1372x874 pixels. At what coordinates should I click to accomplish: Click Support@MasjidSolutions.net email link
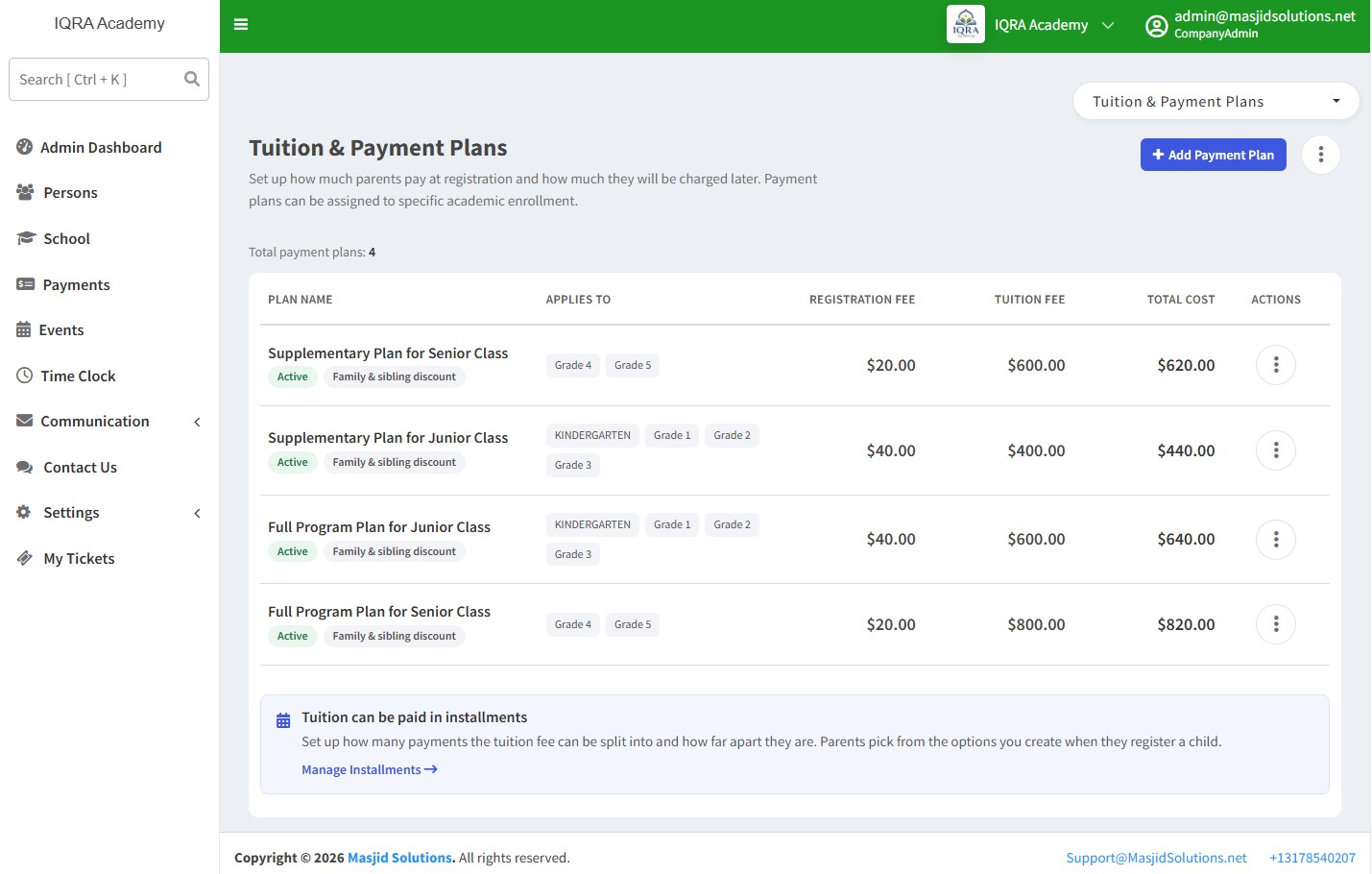(x=1156, y=858)
